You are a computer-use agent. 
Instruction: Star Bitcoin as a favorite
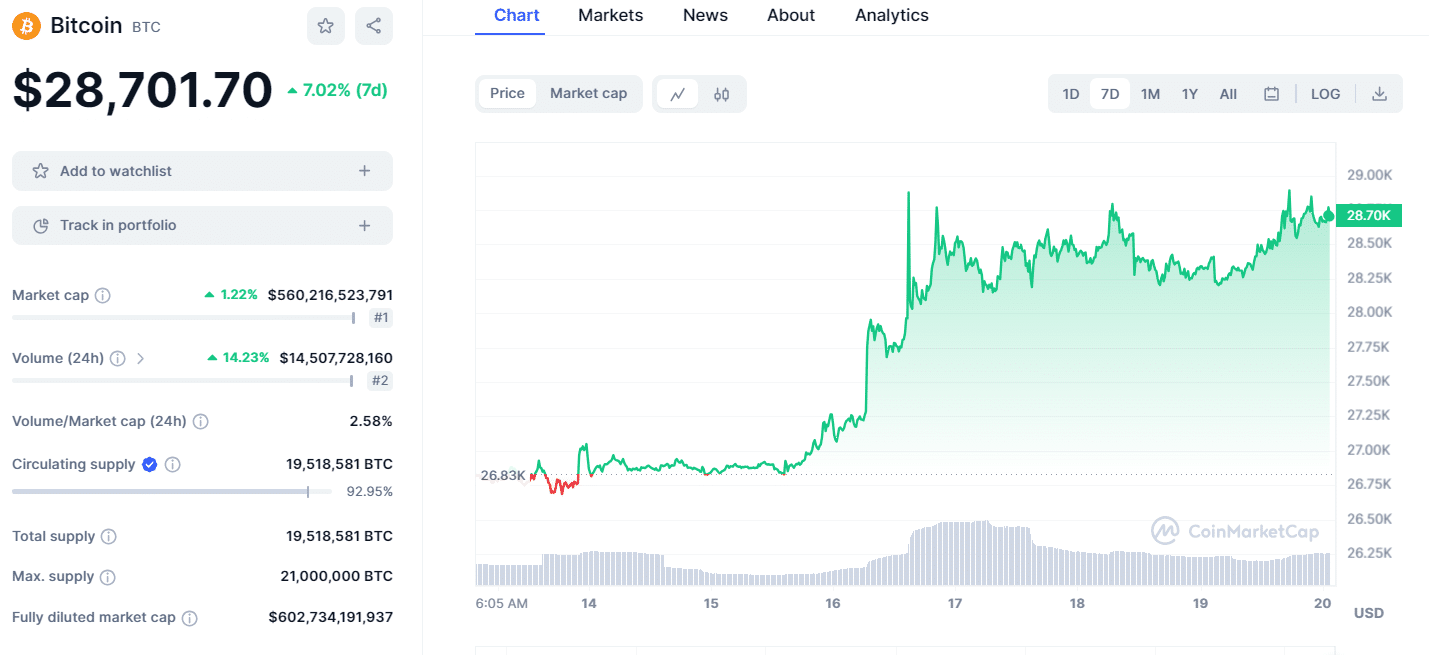(325, 26)
